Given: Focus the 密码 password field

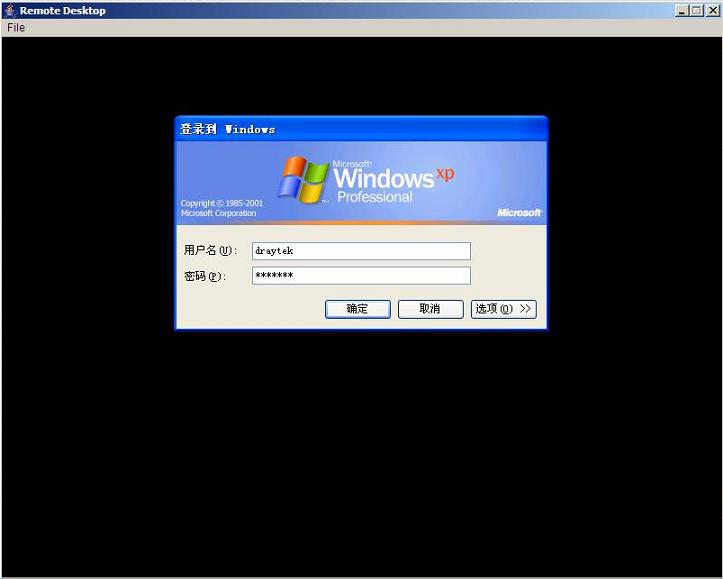Looking at the screenshot, I should (x=361, y=276).
